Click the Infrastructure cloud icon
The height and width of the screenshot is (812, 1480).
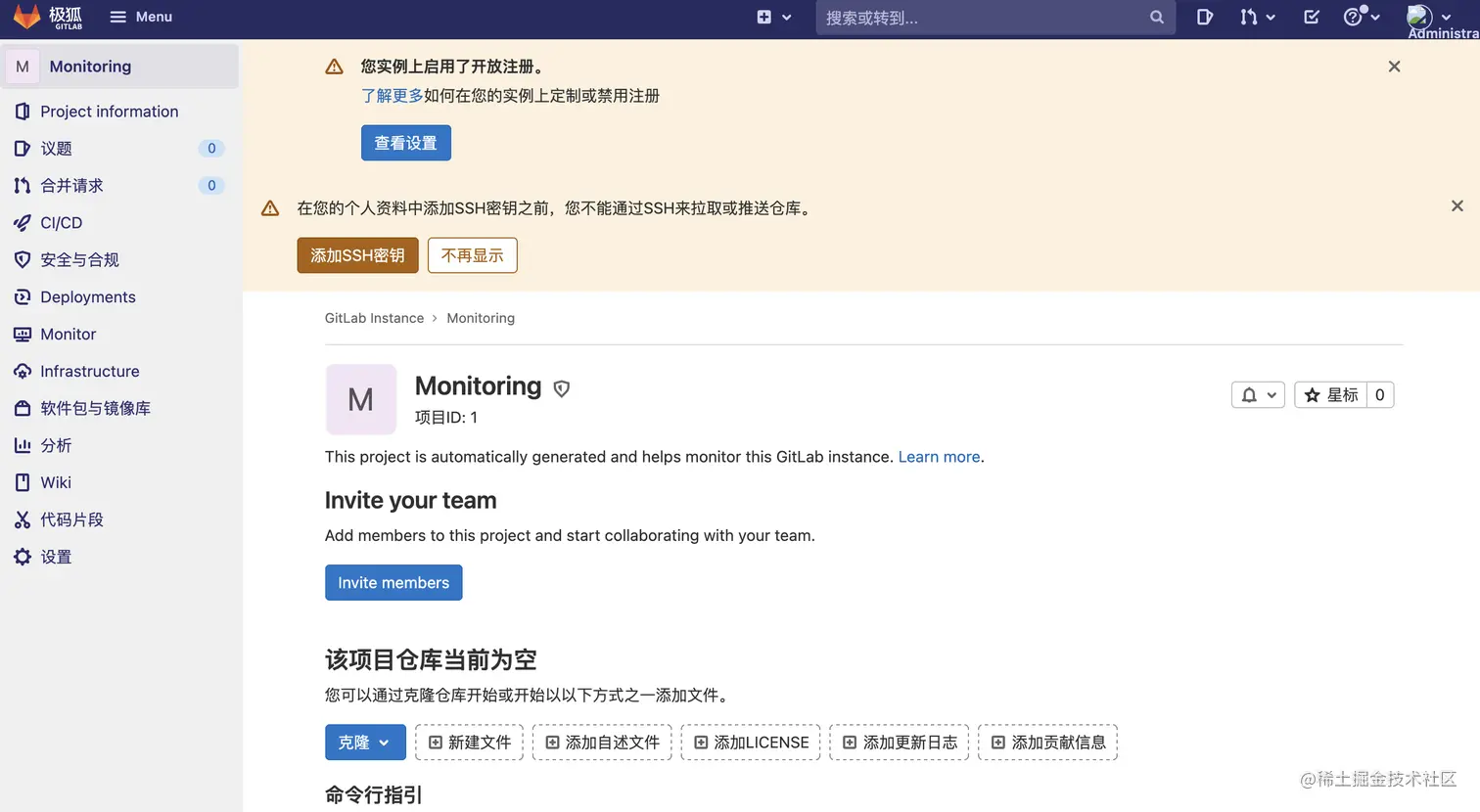click(23, 372)
